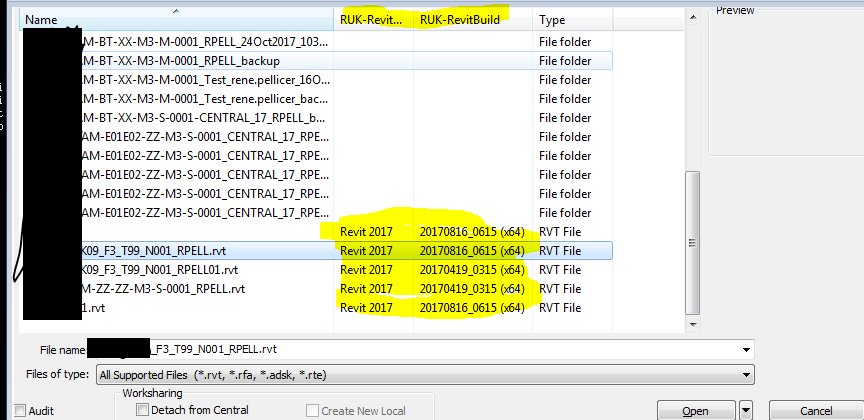Click RVT File type in K09_F3_T99_N001_RPELL.rvt row
The width and height of the screenshot is (864, 420).
(560, 251)
